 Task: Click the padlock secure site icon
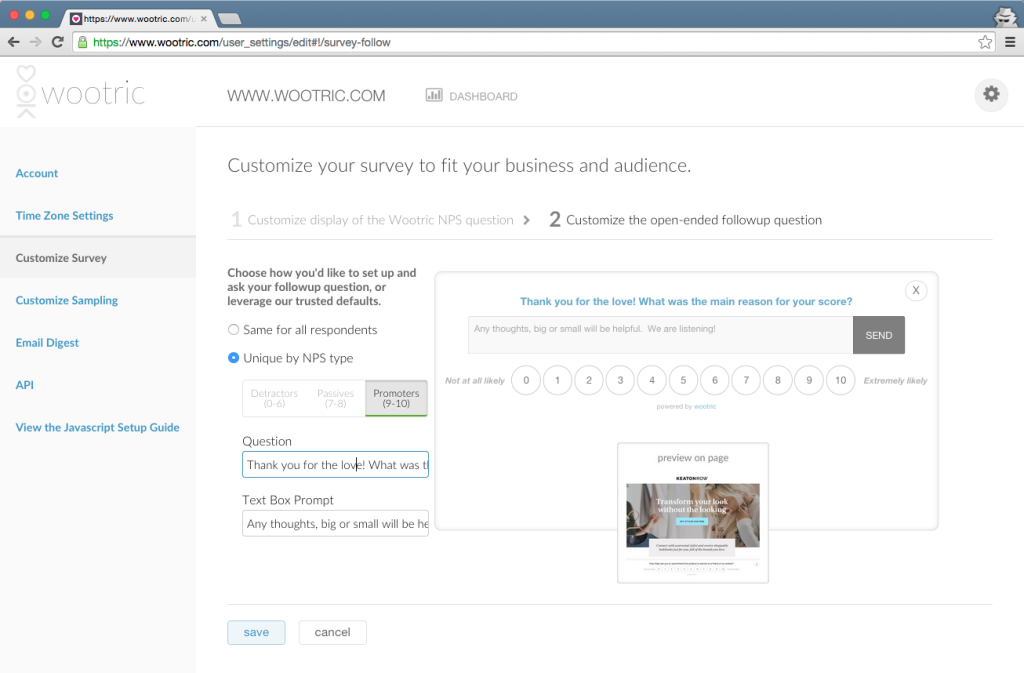(82, 42)
